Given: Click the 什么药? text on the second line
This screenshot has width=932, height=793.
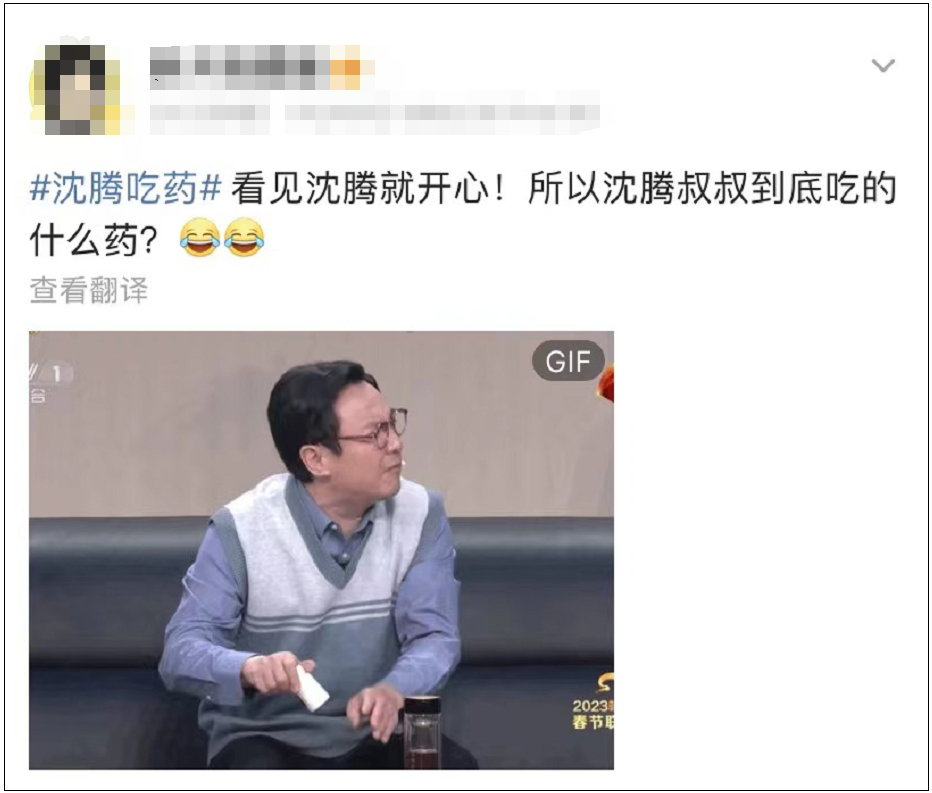Looking at the screenshot, I should (93, 239).
